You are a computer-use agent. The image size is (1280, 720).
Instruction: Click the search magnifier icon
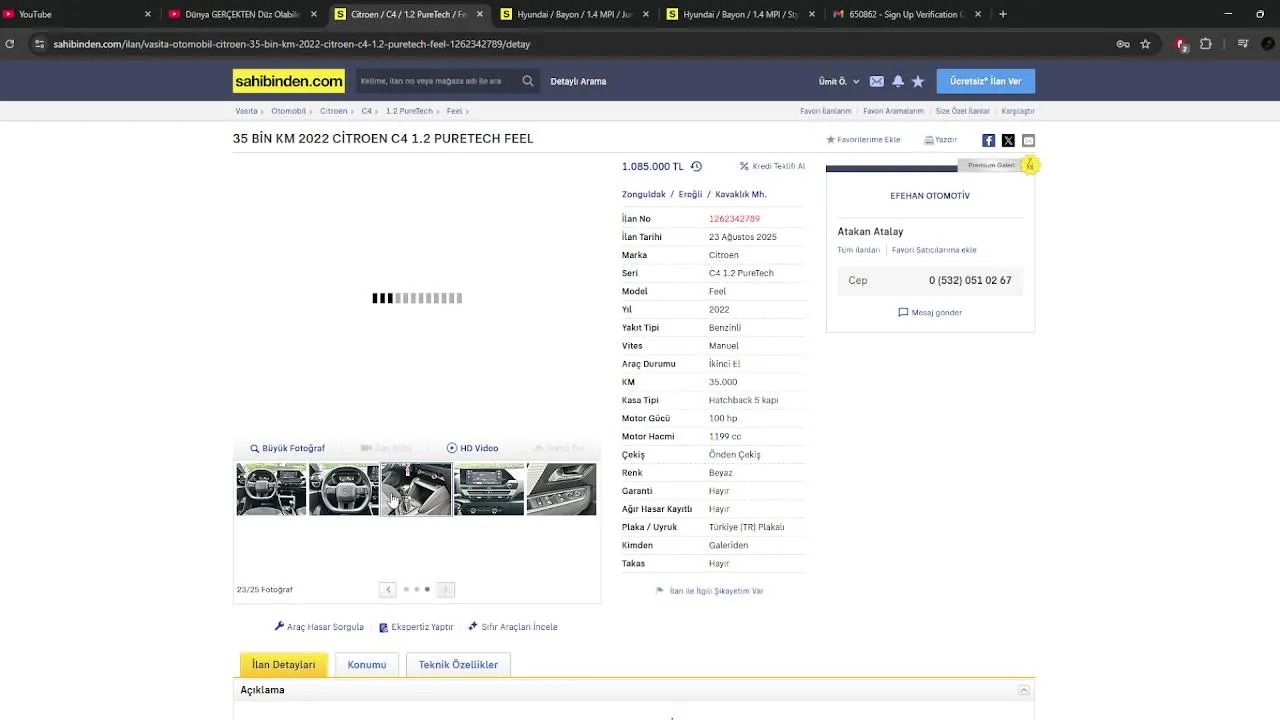point(528,81)
